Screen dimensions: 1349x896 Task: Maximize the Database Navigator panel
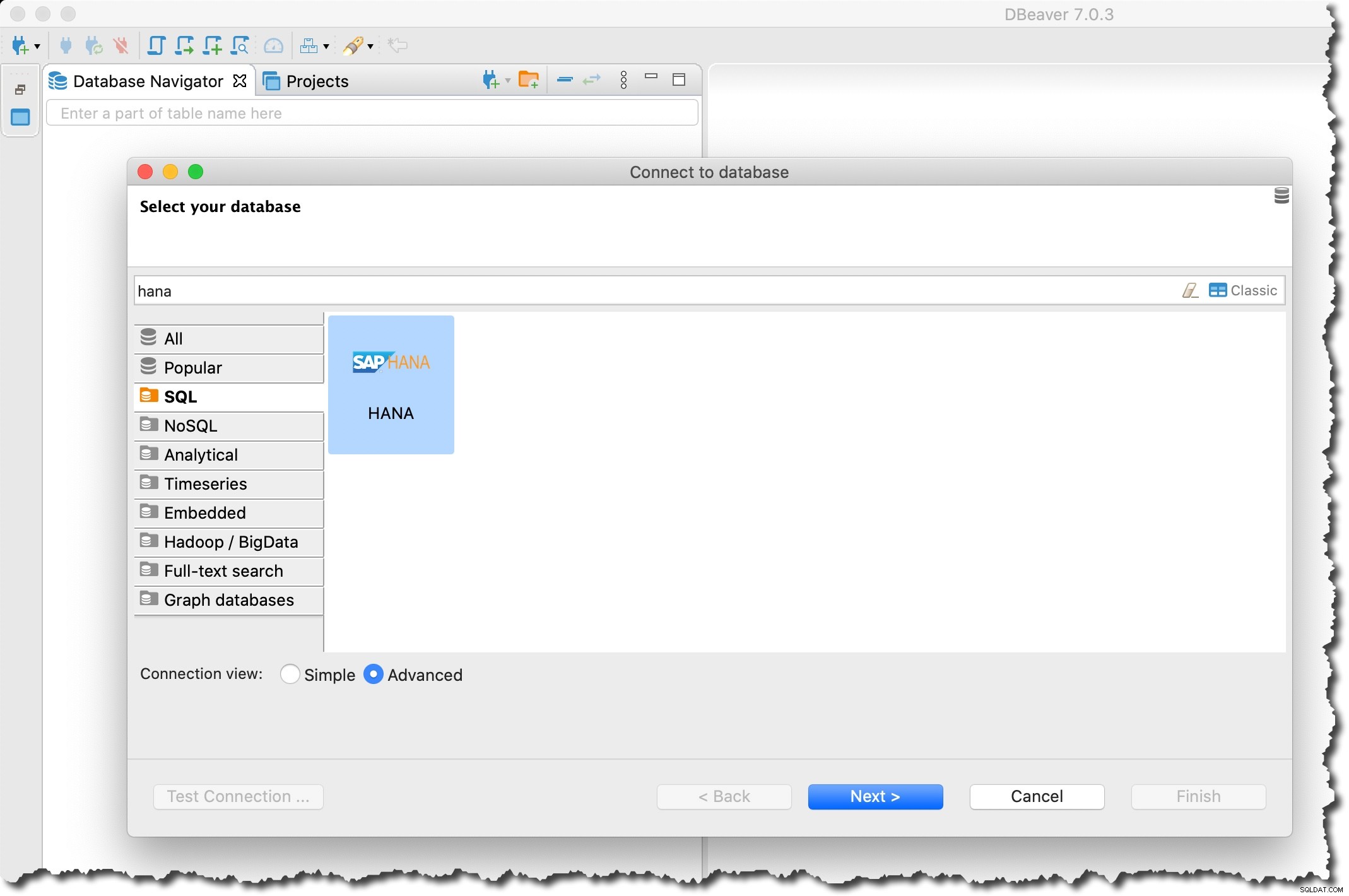[x=679, y=80]
